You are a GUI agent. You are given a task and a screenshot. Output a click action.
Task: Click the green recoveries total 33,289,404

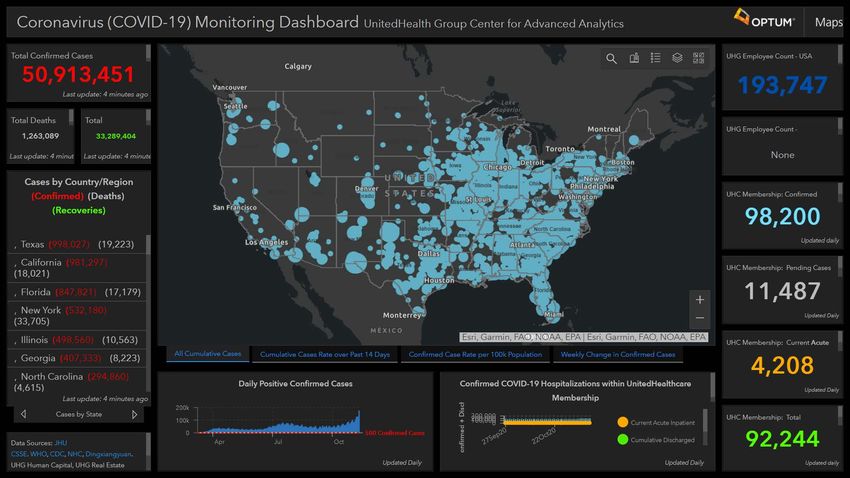[115, 136]
